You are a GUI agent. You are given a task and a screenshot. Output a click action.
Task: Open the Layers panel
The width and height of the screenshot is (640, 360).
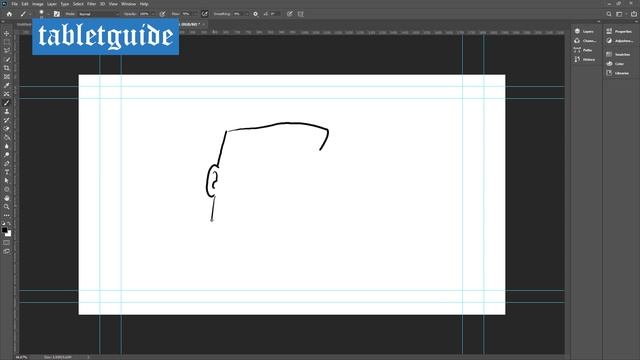click(584, 31)
